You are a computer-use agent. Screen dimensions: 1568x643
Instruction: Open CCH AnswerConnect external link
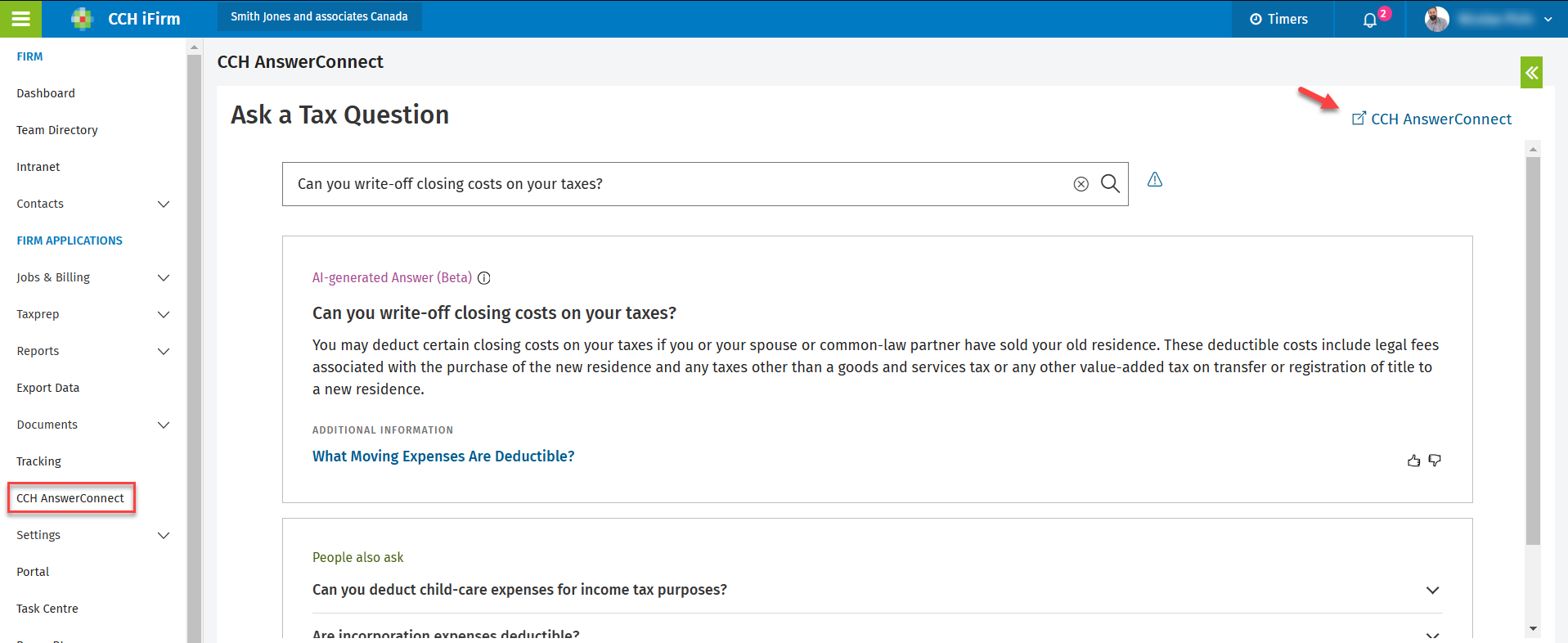coord(1440,119)
